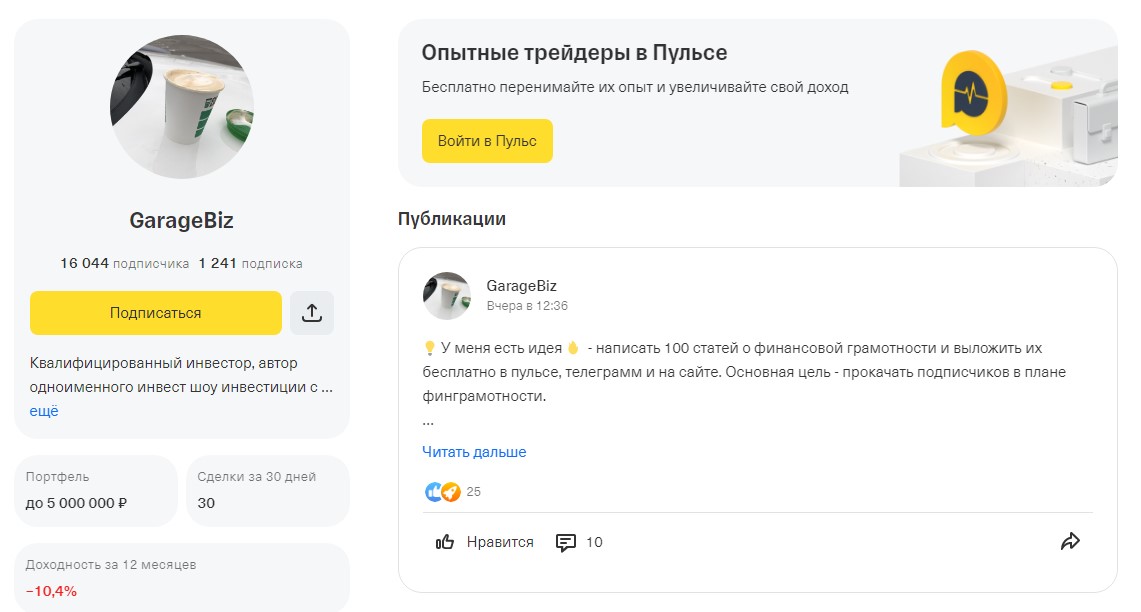Viewport: 1141px width, 612px height.
Task: Click the comments count 10
Action: [594, 542]
